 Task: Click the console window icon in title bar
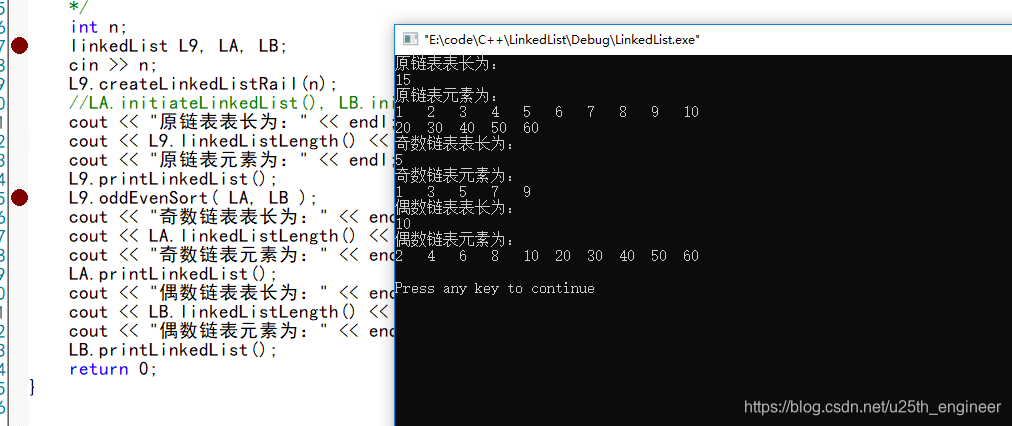(x=409, y=39)
